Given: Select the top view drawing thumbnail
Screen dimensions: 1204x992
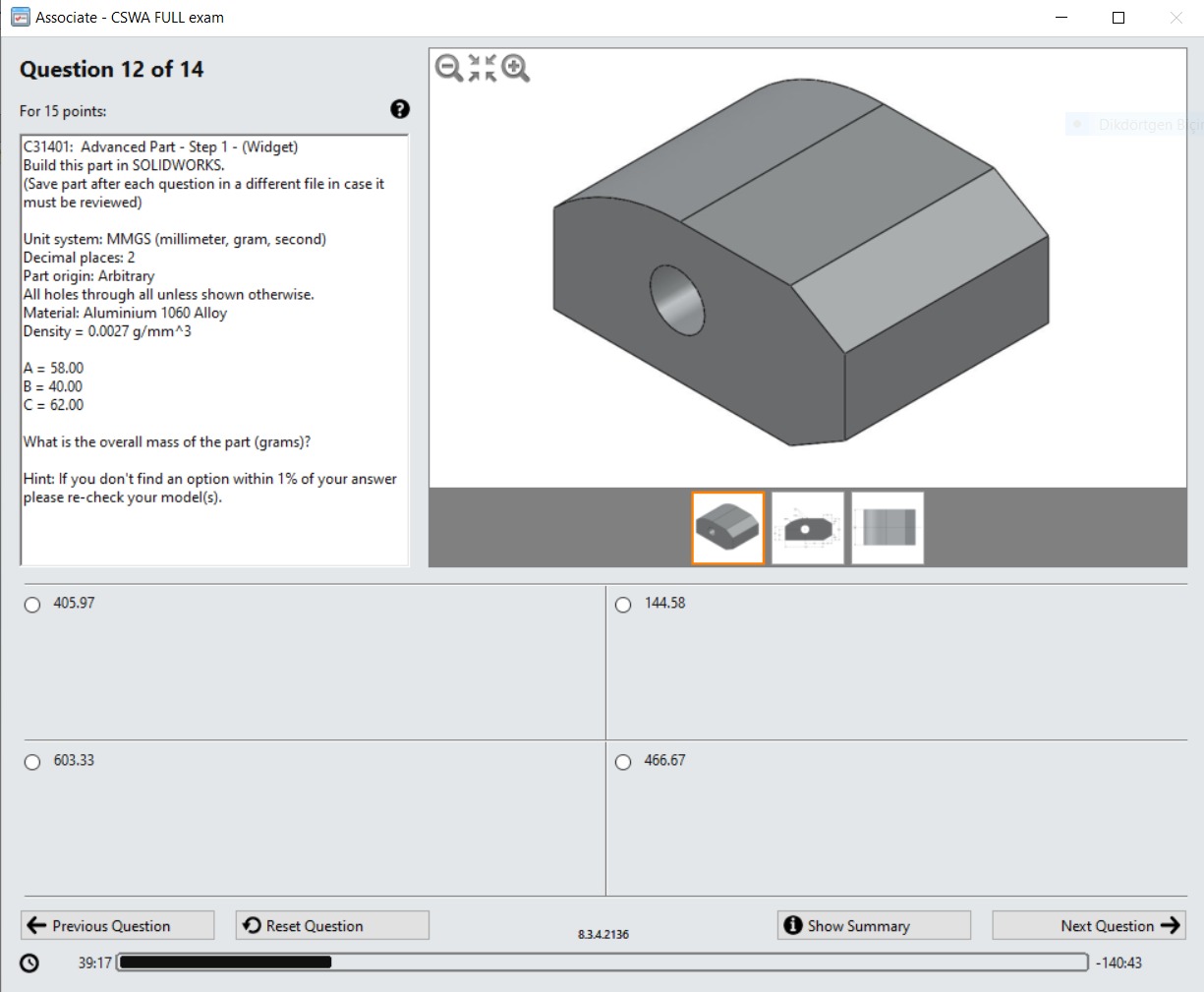Looking at the screenshot, I should (x=887, y=528).
